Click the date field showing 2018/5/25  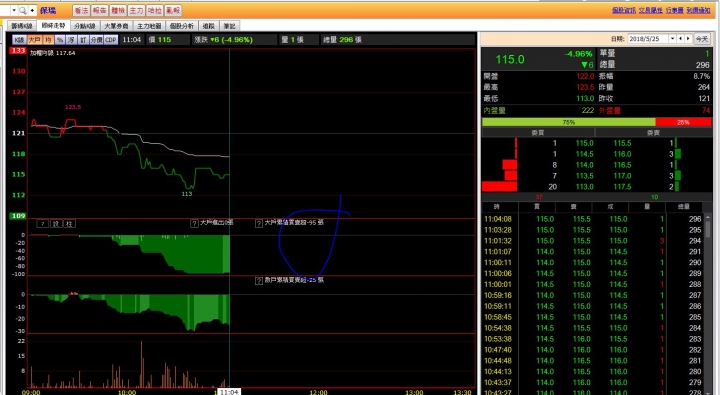tap(647, 39)
